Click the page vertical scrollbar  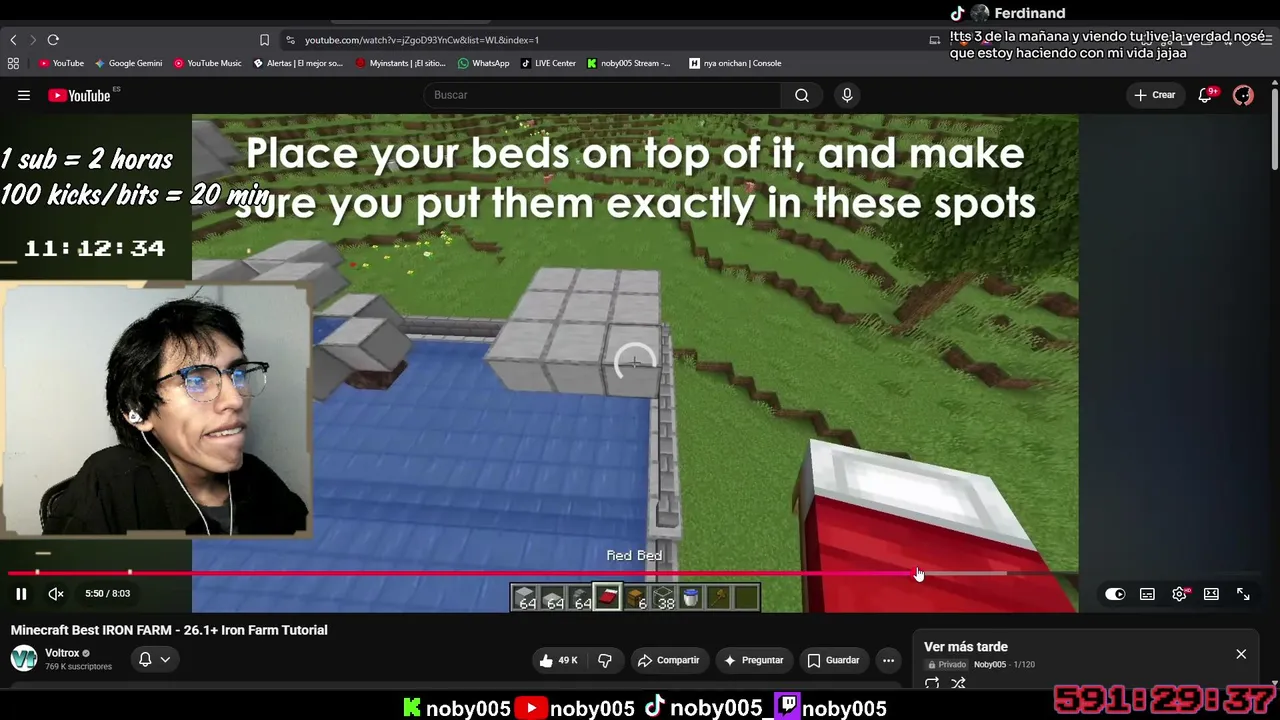pos(1274,130)
